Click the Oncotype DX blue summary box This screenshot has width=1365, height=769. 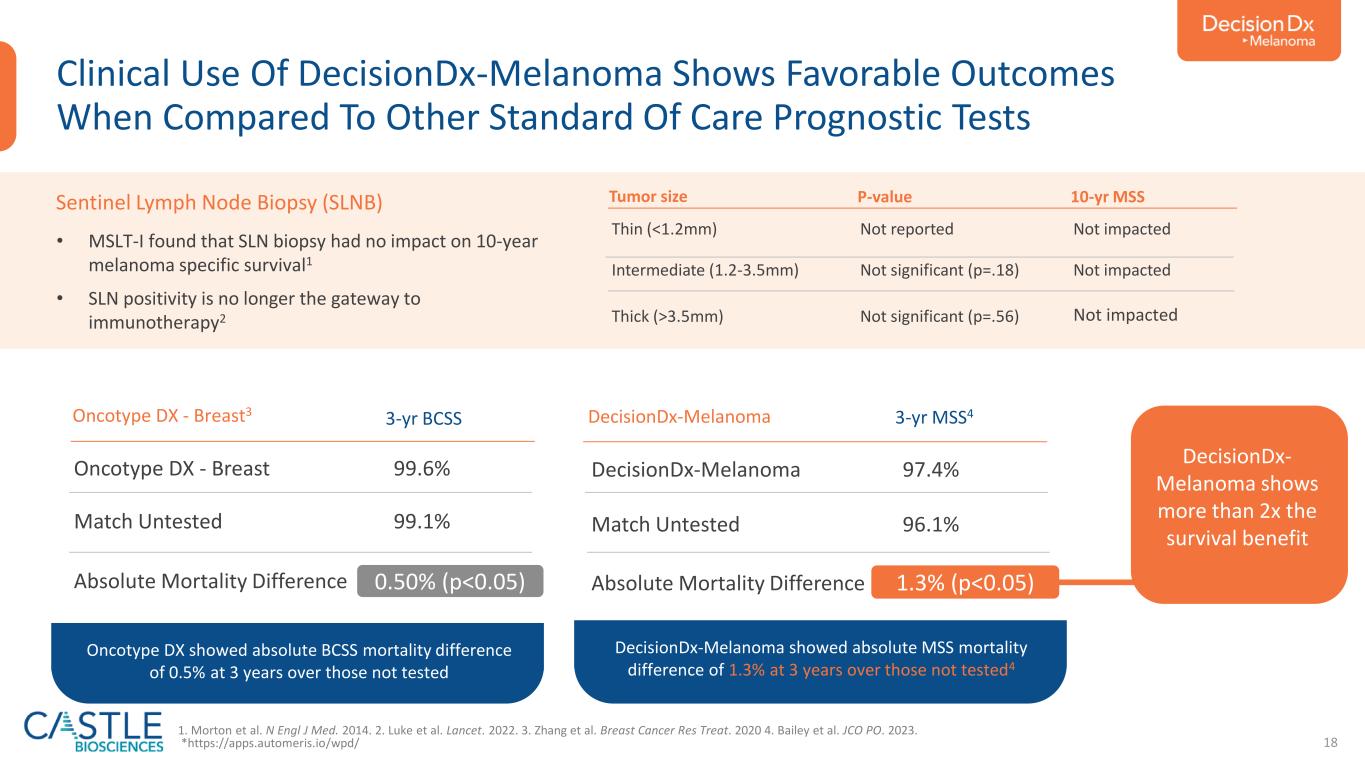(297, 661)
